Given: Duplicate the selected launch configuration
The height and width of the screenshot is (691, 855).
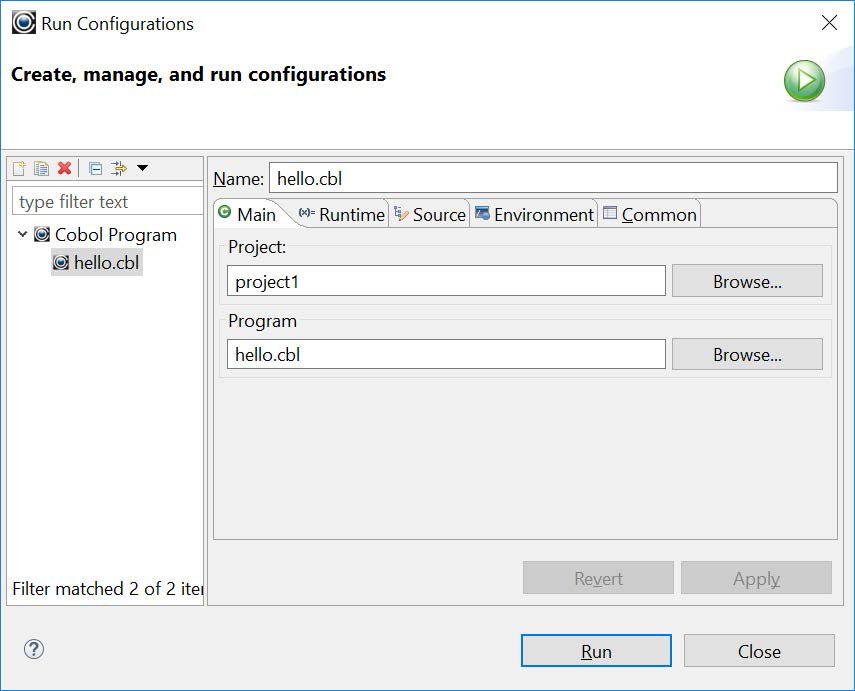Looking at the screenshot, I should 41,168.
